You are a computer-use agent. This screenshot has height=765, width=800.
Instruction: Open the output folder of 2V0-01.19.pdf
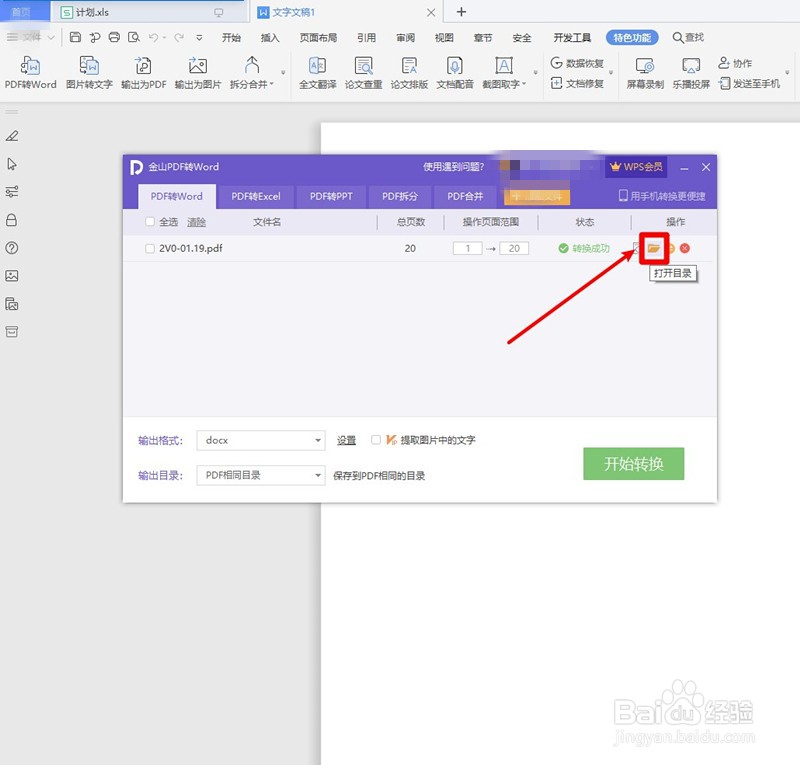[654, 249]
